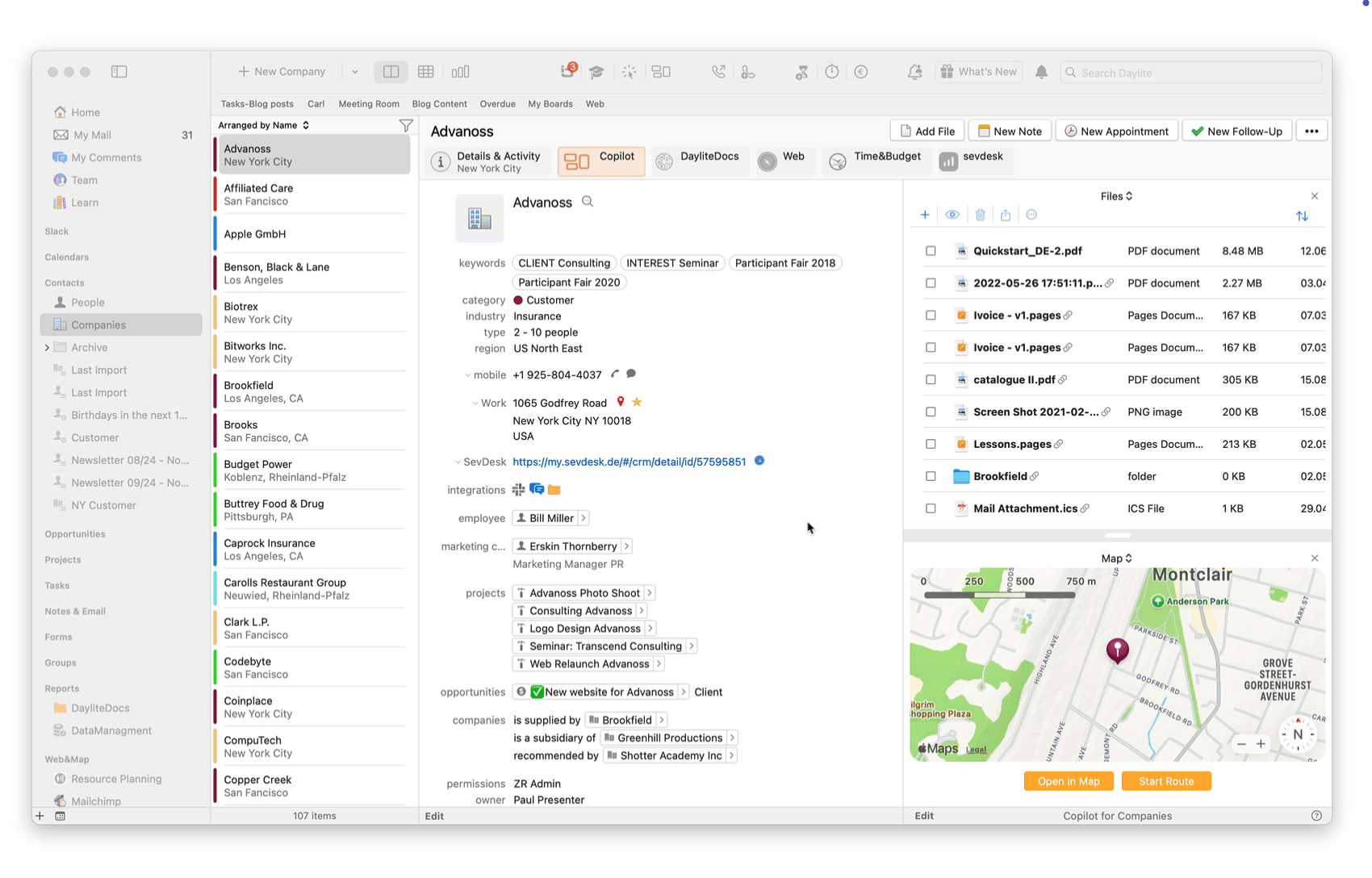1372x878 pixels.
Task: Open the Arranged by Name sort dropdown
Action: coord(263,125)
